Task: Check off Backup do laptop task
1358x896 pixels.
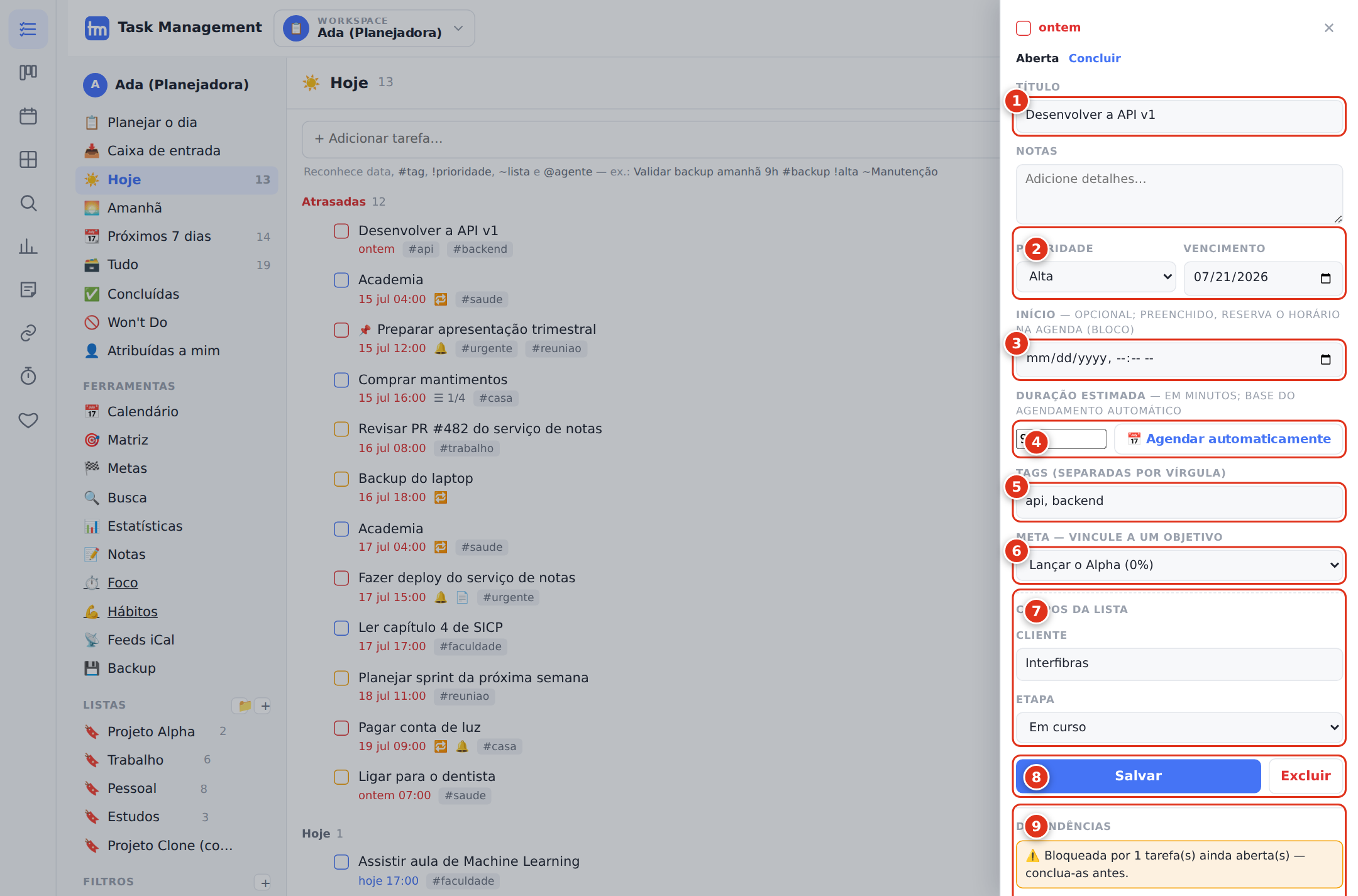Action: pyautogui.click(x=341, y=478)
